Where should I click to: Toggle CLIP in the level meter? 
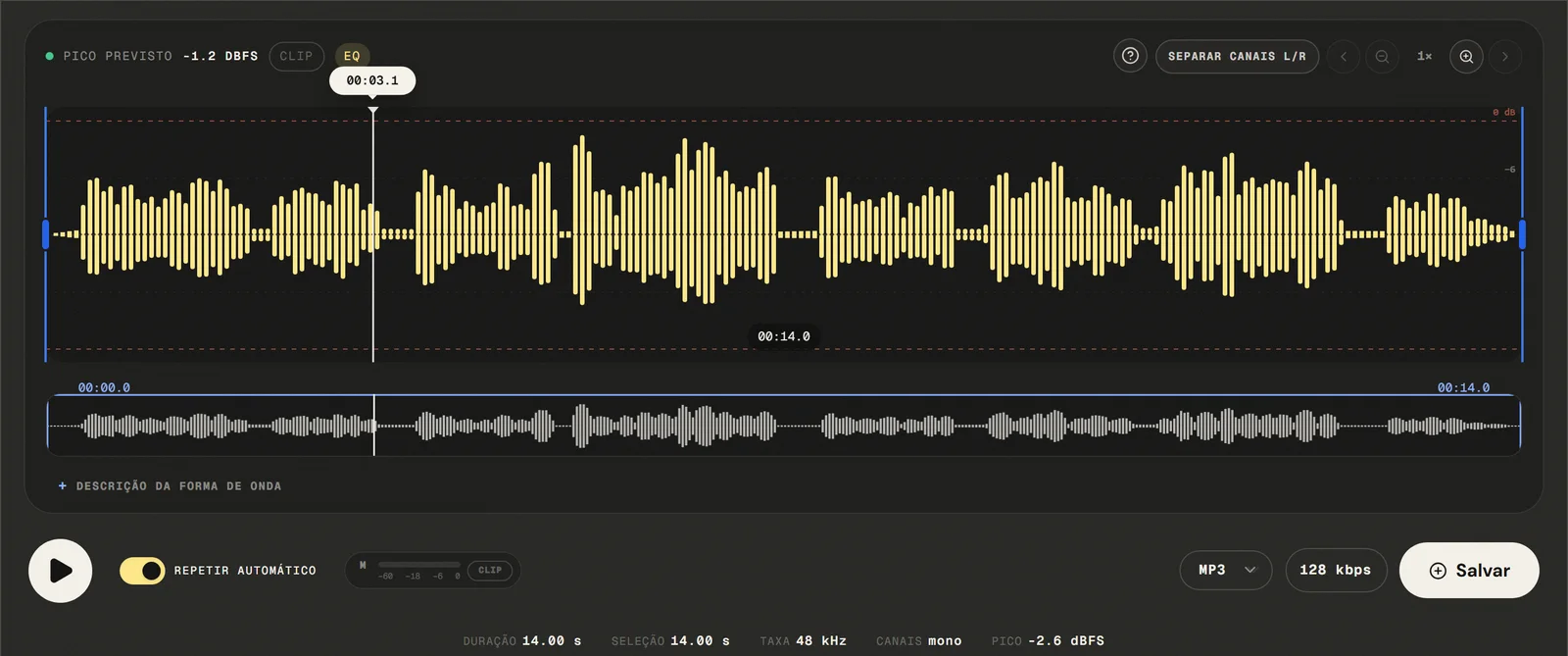490,570
